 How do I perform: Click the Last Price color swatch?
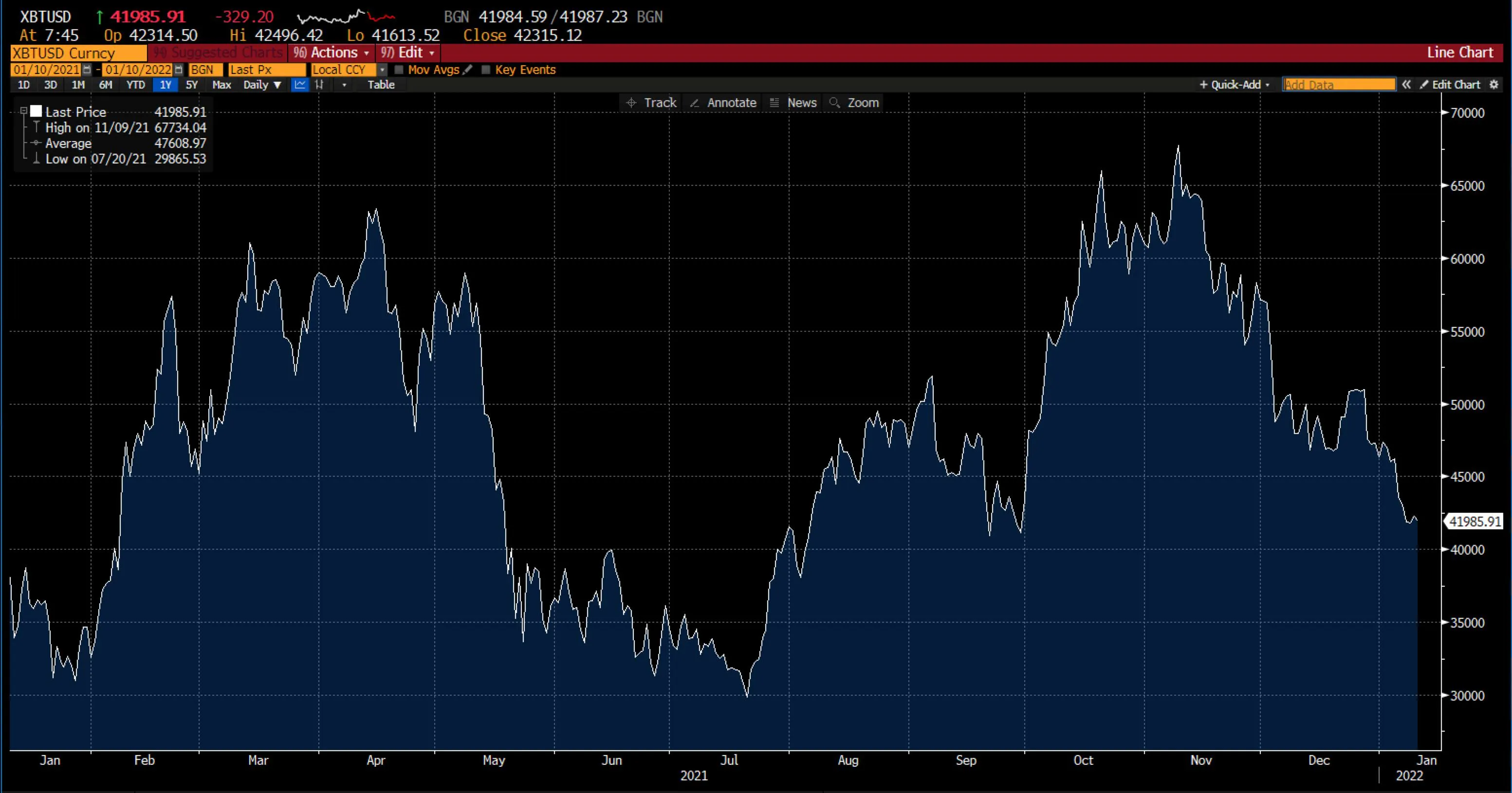[x=37, y=111]
